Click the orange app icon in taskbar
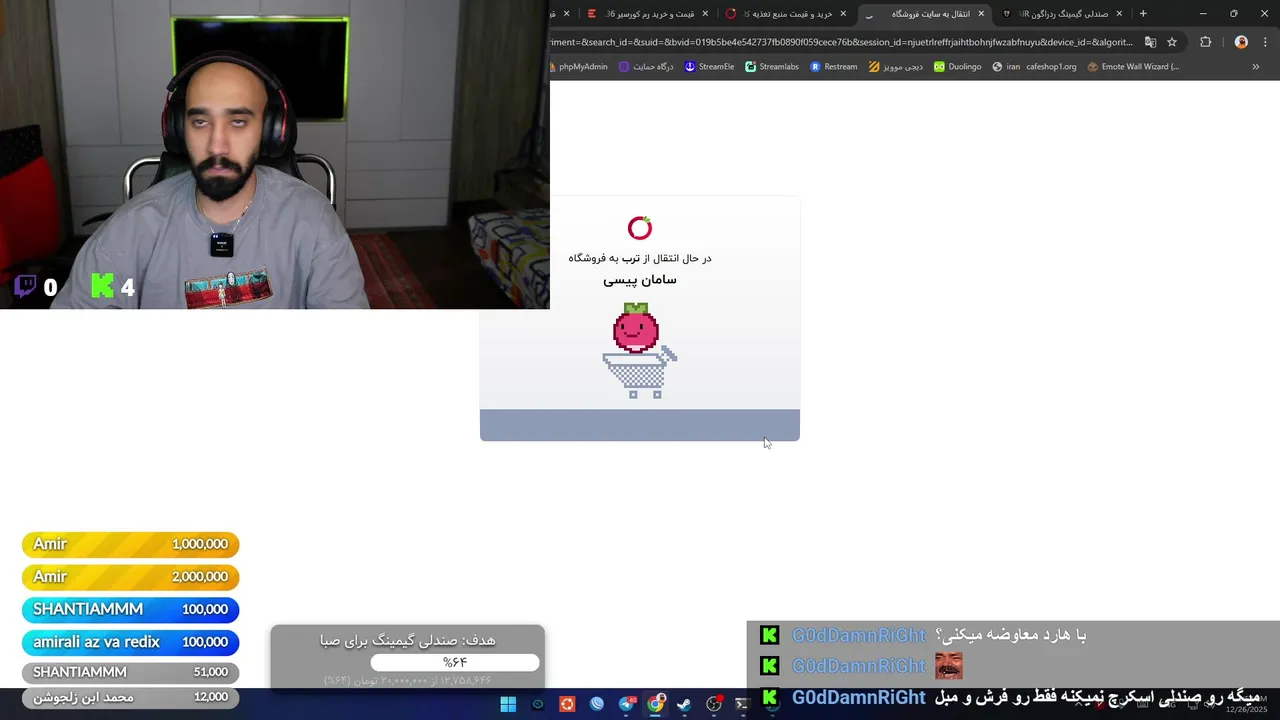 click(567, 704)
